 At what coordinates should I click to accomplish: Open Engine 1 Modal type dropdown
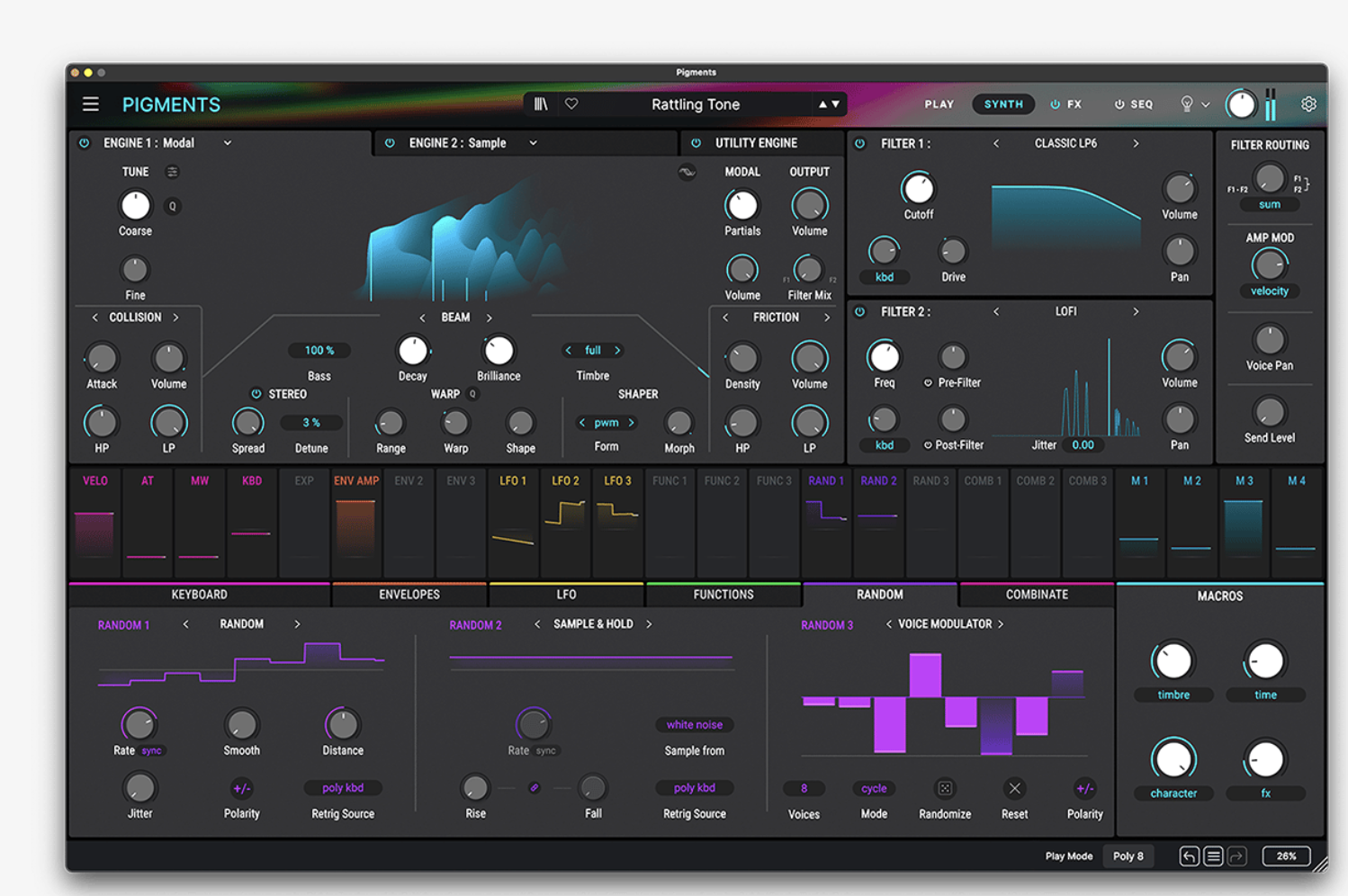tap(228, 143)
